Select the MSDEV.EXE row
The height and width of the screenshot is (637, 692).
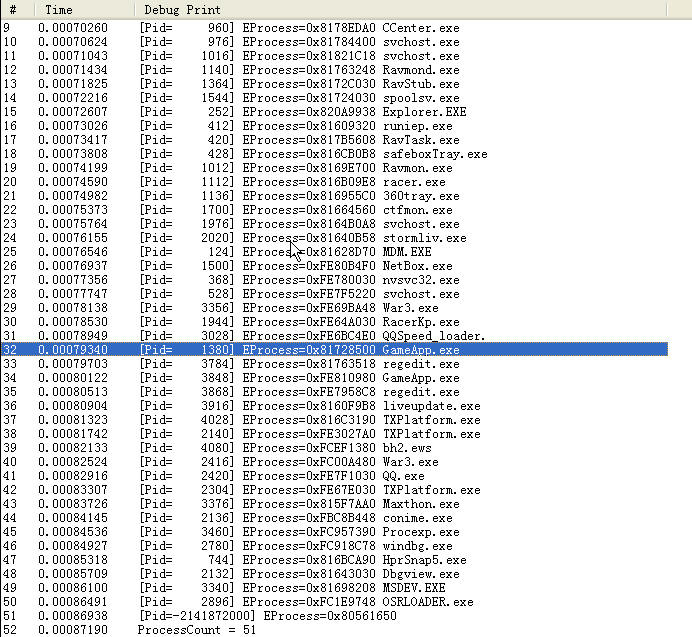click(335, 588)
